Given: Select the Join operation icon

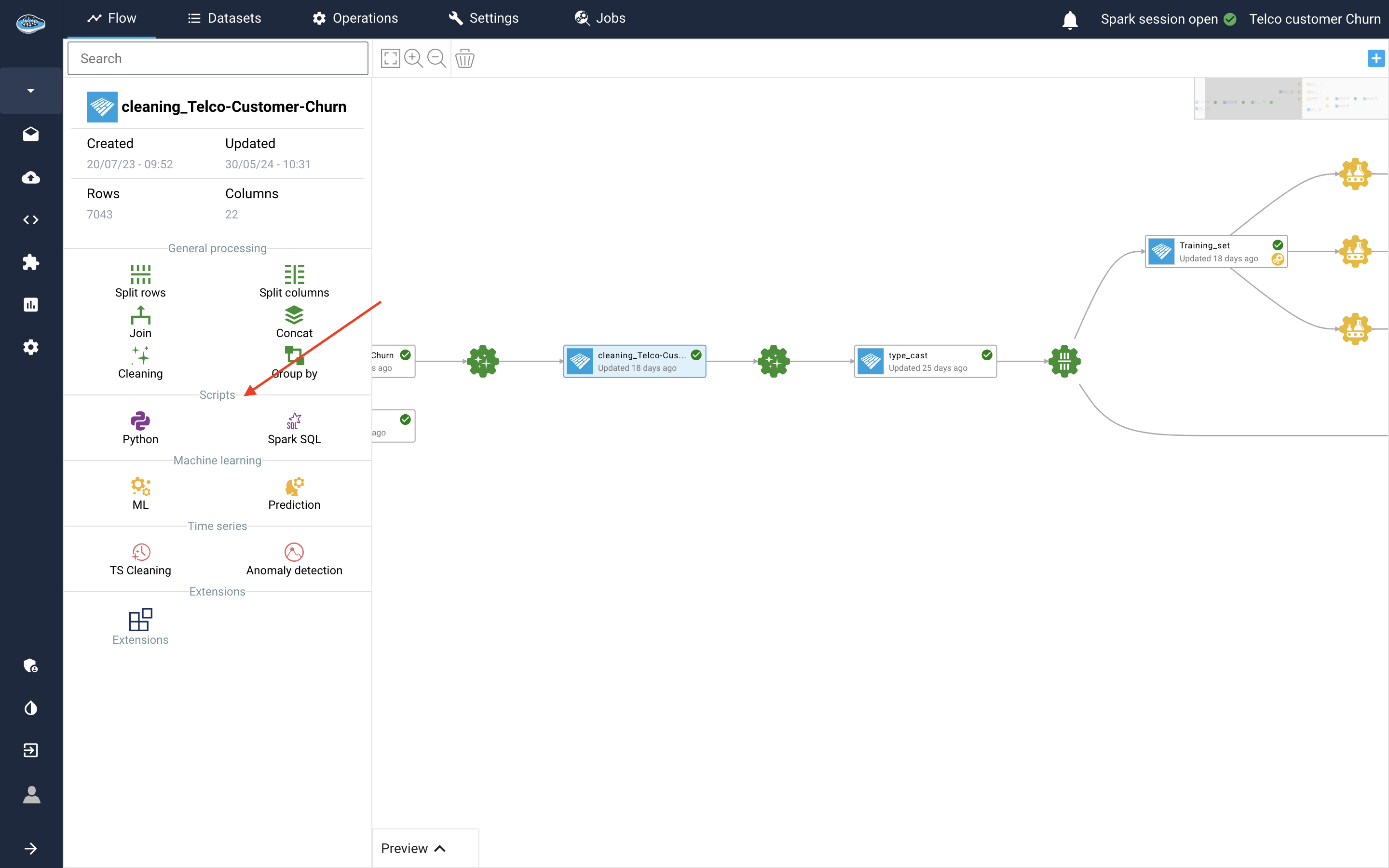Looking at the screenshot, I should (140, 315).
